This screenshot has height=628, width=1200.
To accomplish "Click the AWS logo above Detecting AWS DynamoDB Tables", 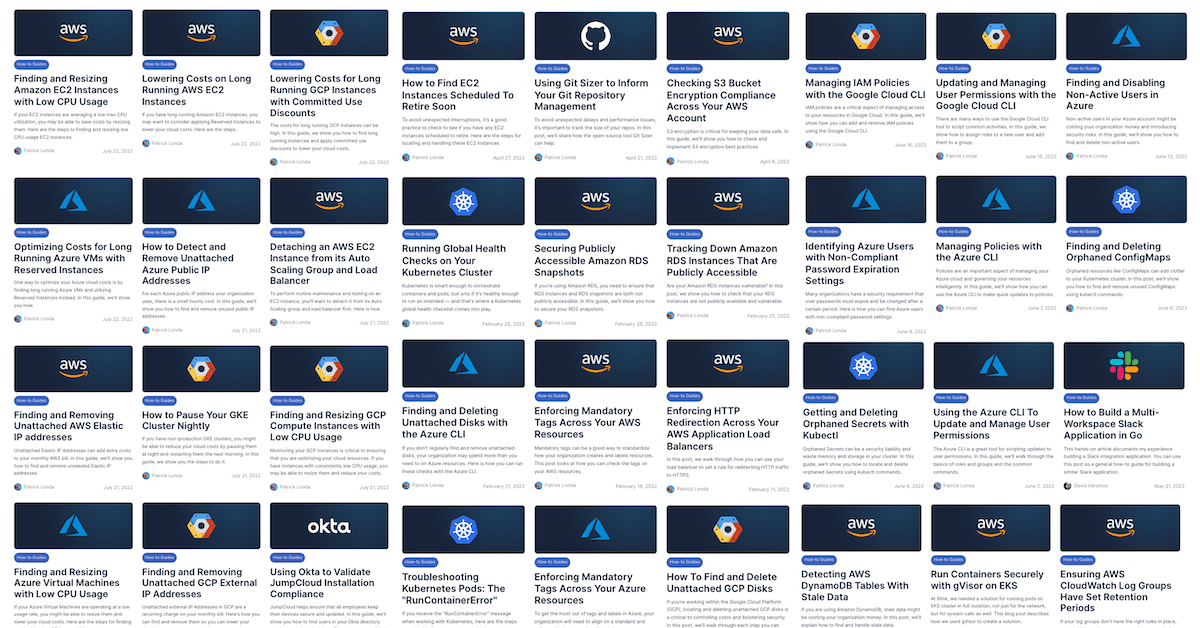I will (x=862, y=525).
